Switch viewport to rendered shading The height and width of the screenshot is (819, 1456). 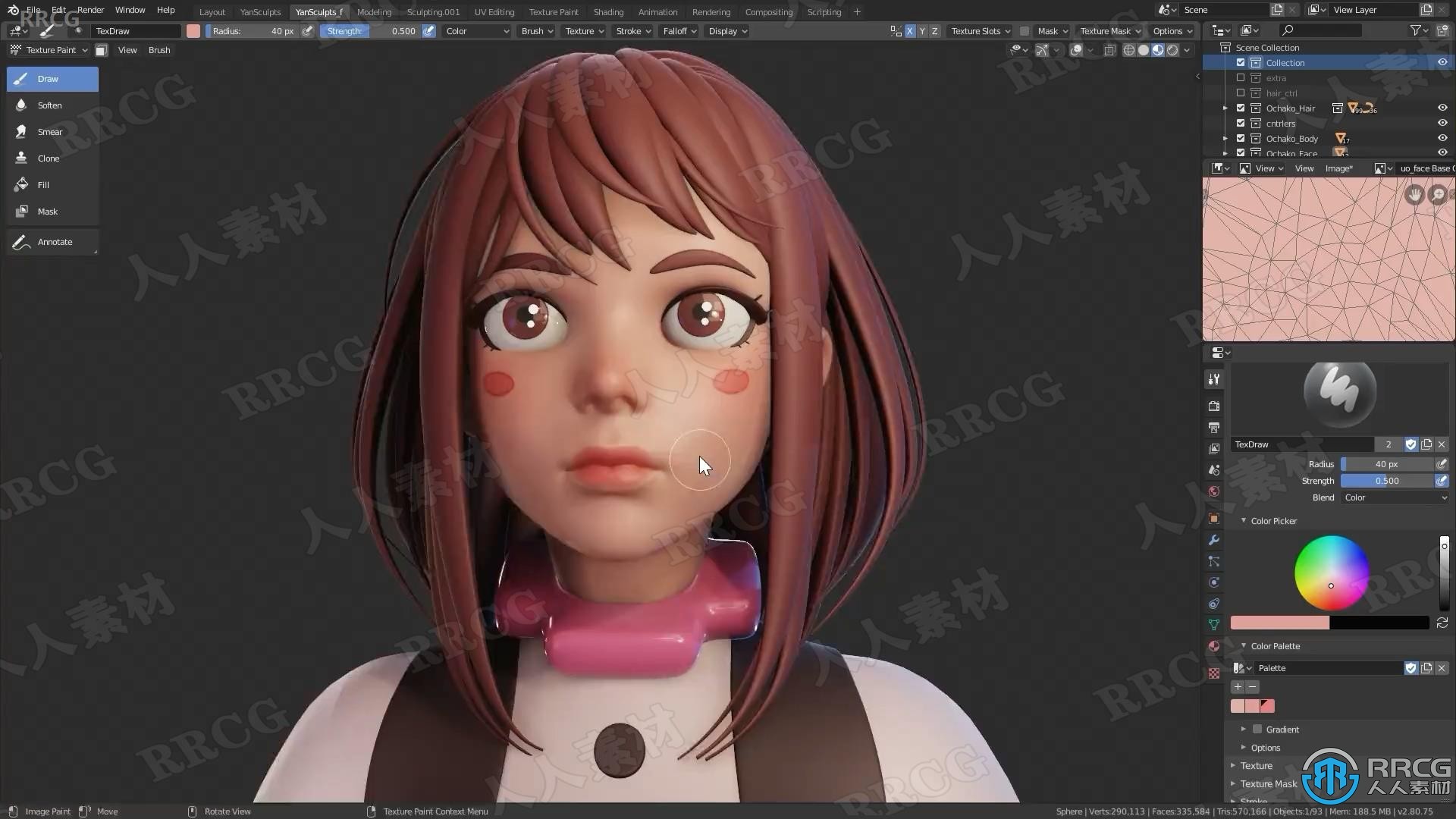tap(1172, 50)
